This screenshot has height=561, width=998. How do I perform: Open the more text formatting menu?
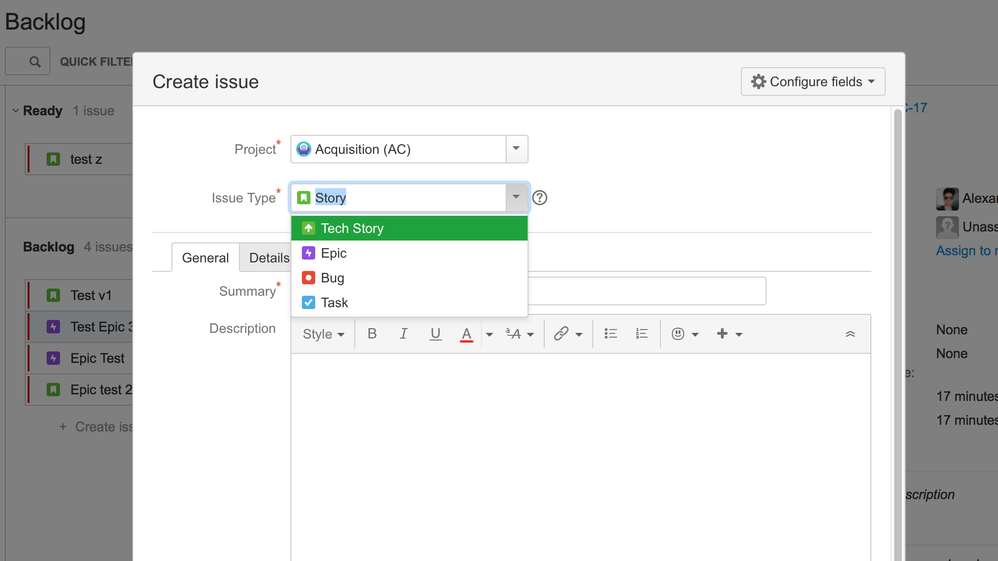pos(519,334)
